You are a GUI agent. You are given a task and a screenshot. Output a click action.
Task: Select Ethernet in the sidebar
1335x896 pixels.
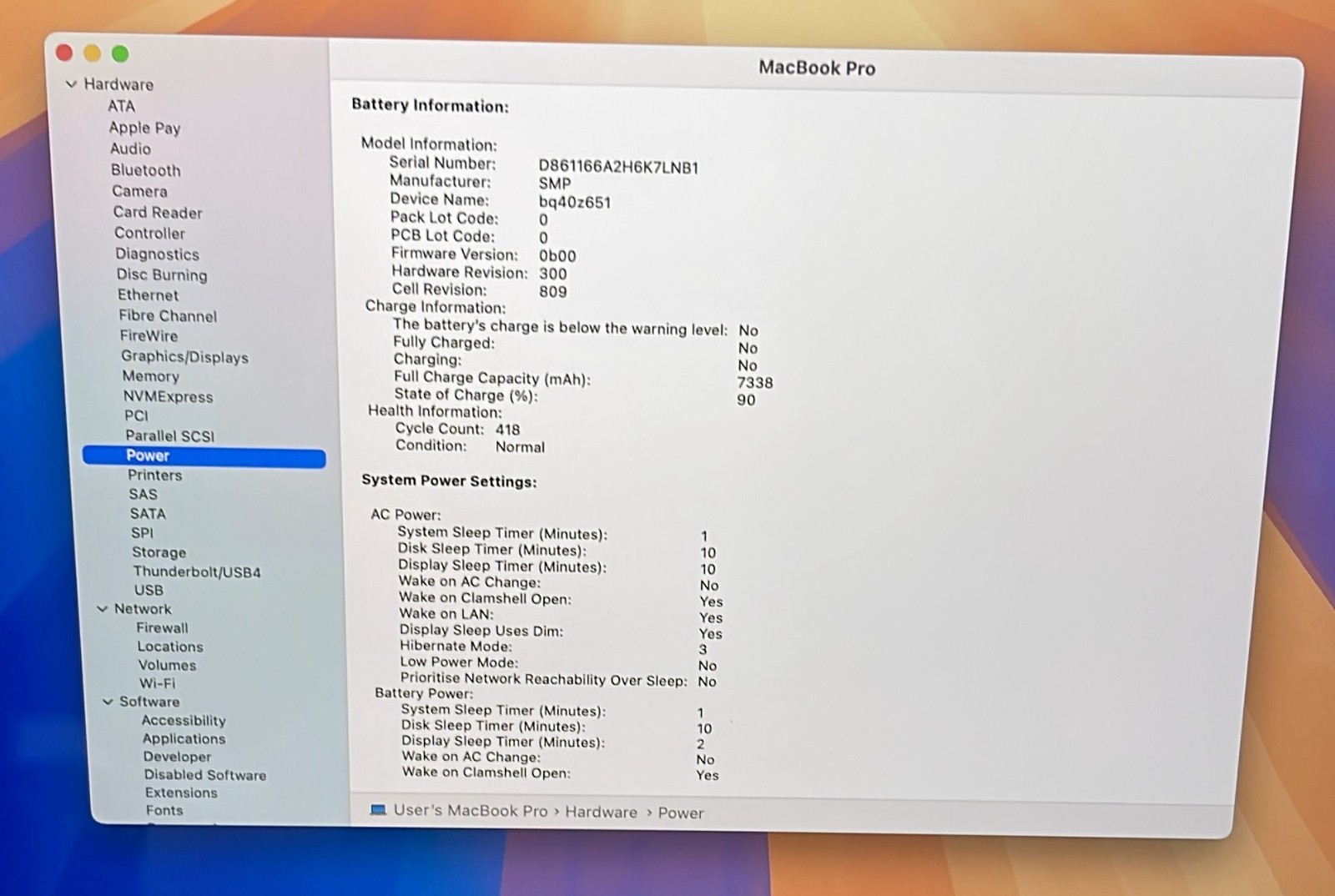pos(149,295)
